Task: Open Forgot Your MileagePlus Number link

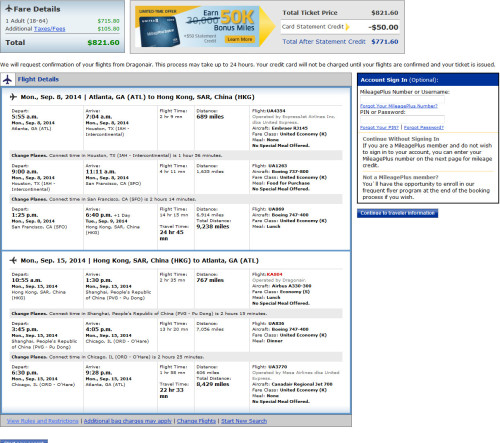Action: tap(399, 106)
